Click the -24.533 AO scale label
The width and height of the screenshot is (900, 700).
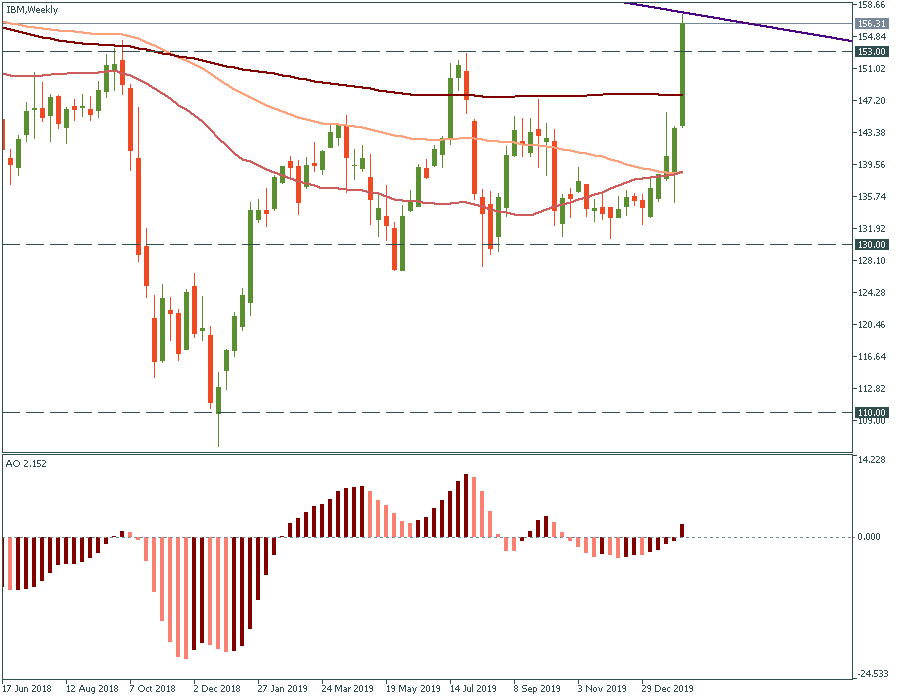pos(872,673)
